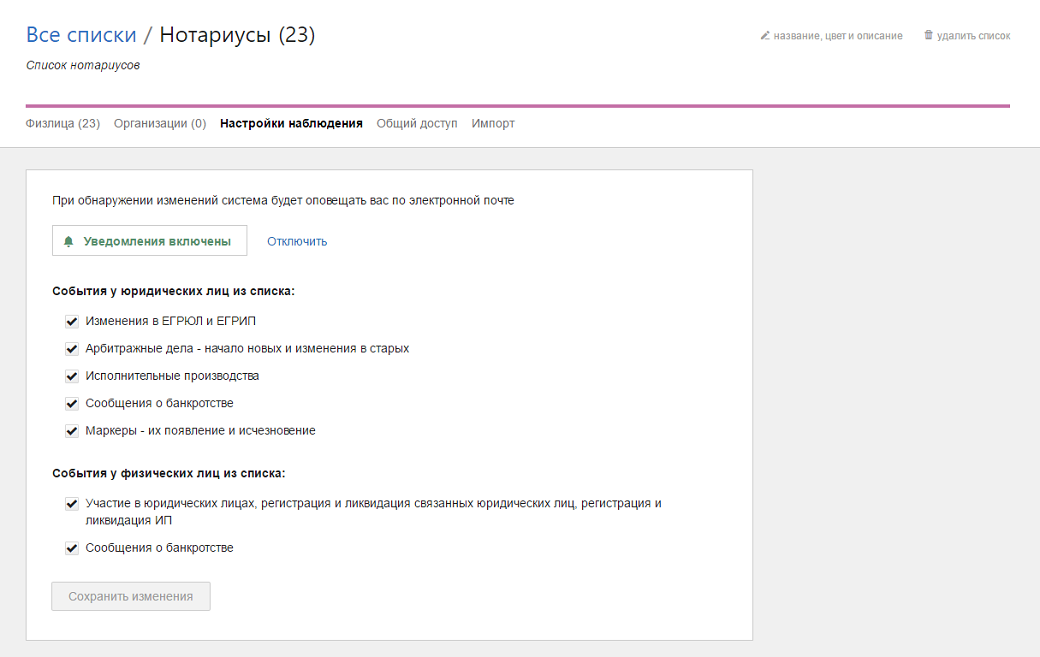Click the trash icon to delete list
The width and height of the screenshot is (1040, 657).
[928, 35]
